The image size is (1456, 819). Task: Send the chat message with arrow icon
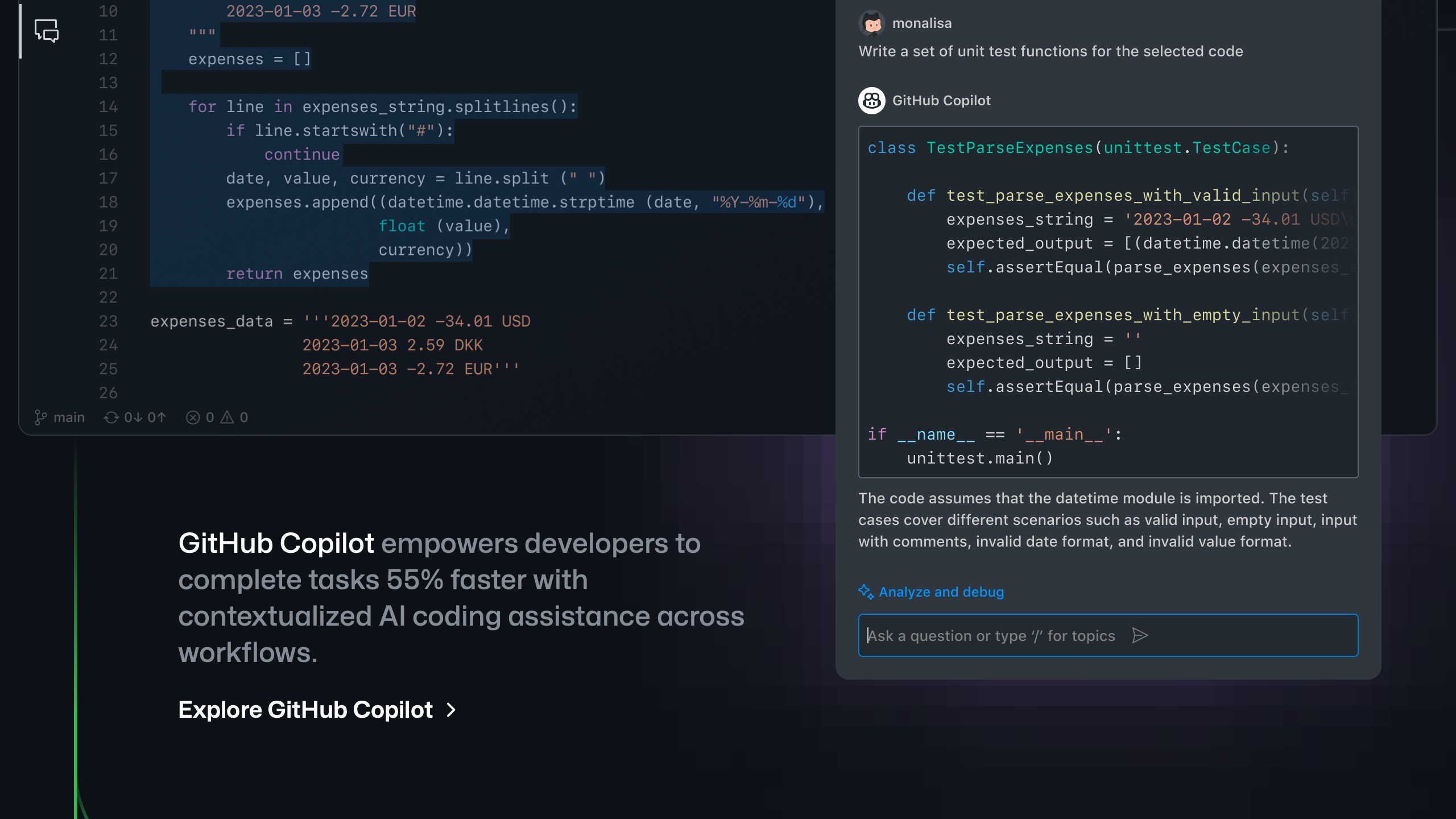1140,635
